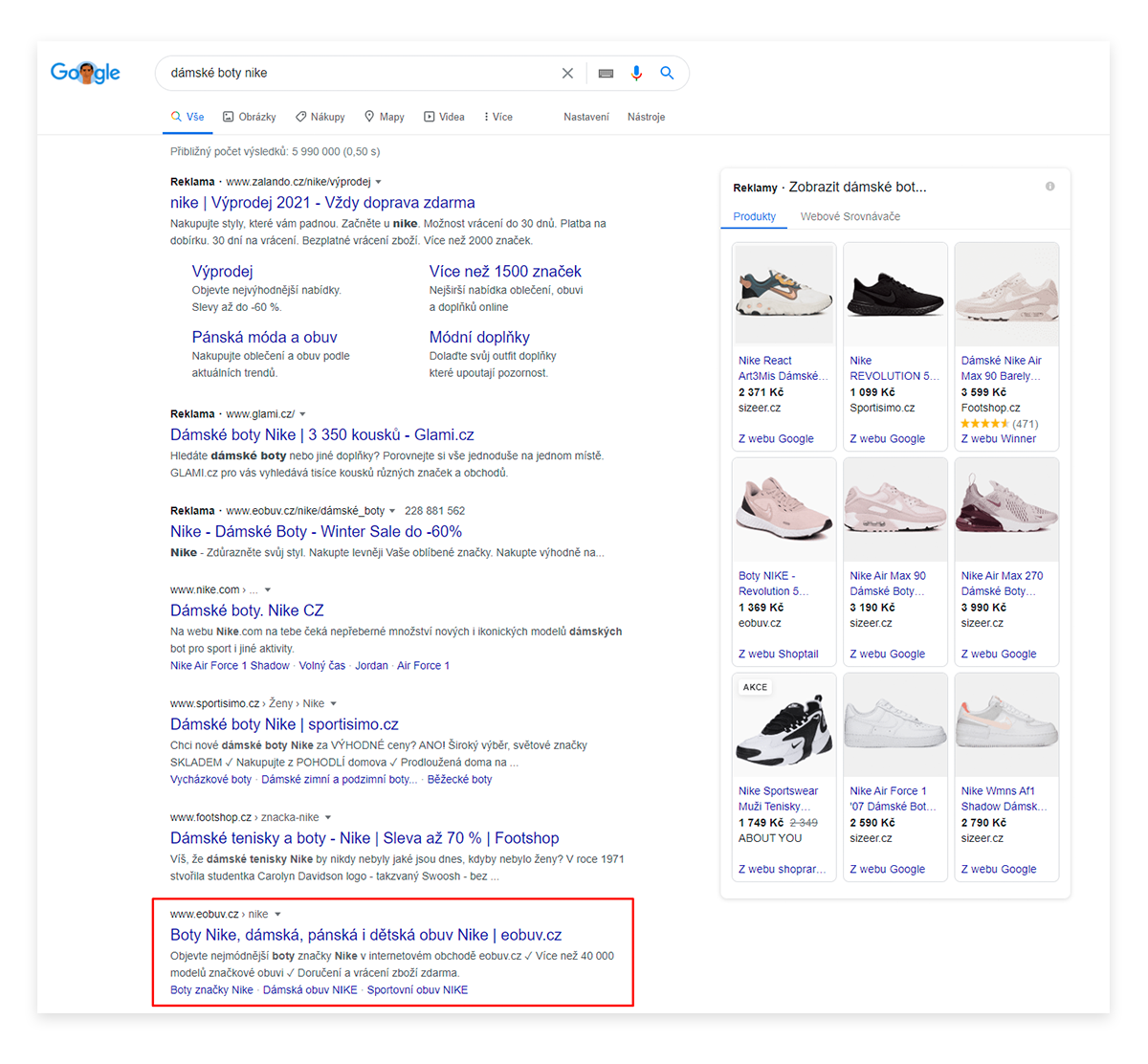This screenshot has height=1064, width=1148.
Task: Expand arrow next to glami.cz ad URL
Action: coord(302,414)
